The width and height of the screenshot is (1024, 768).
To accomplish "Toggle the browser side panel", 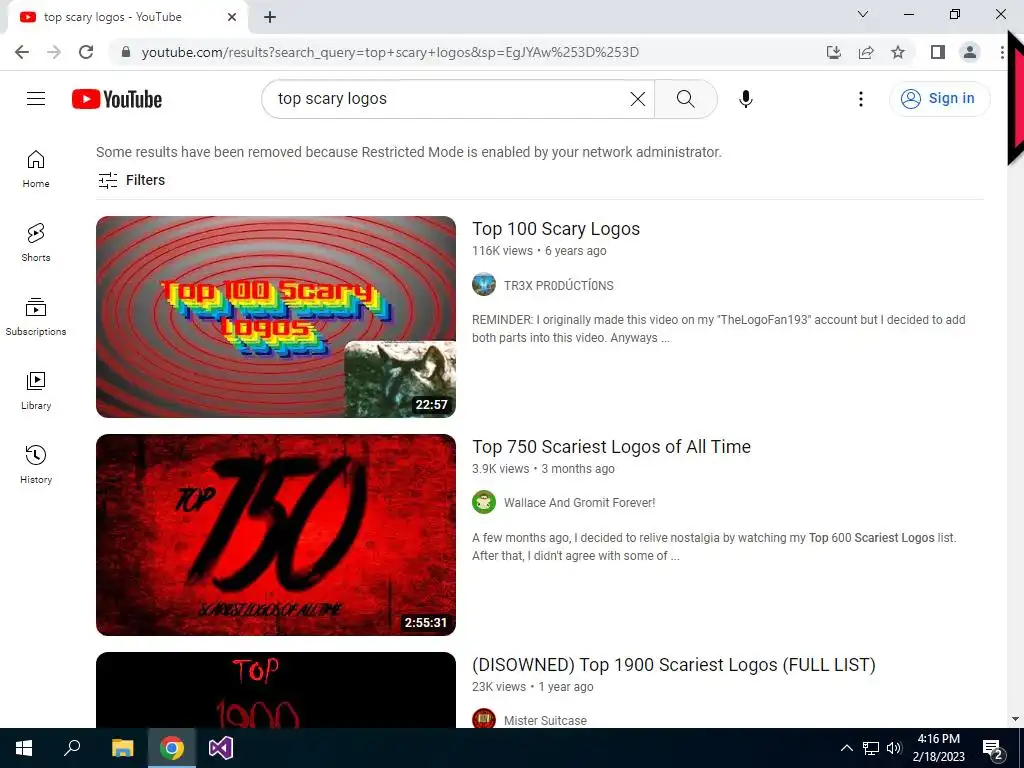I will tap(938, 52).
